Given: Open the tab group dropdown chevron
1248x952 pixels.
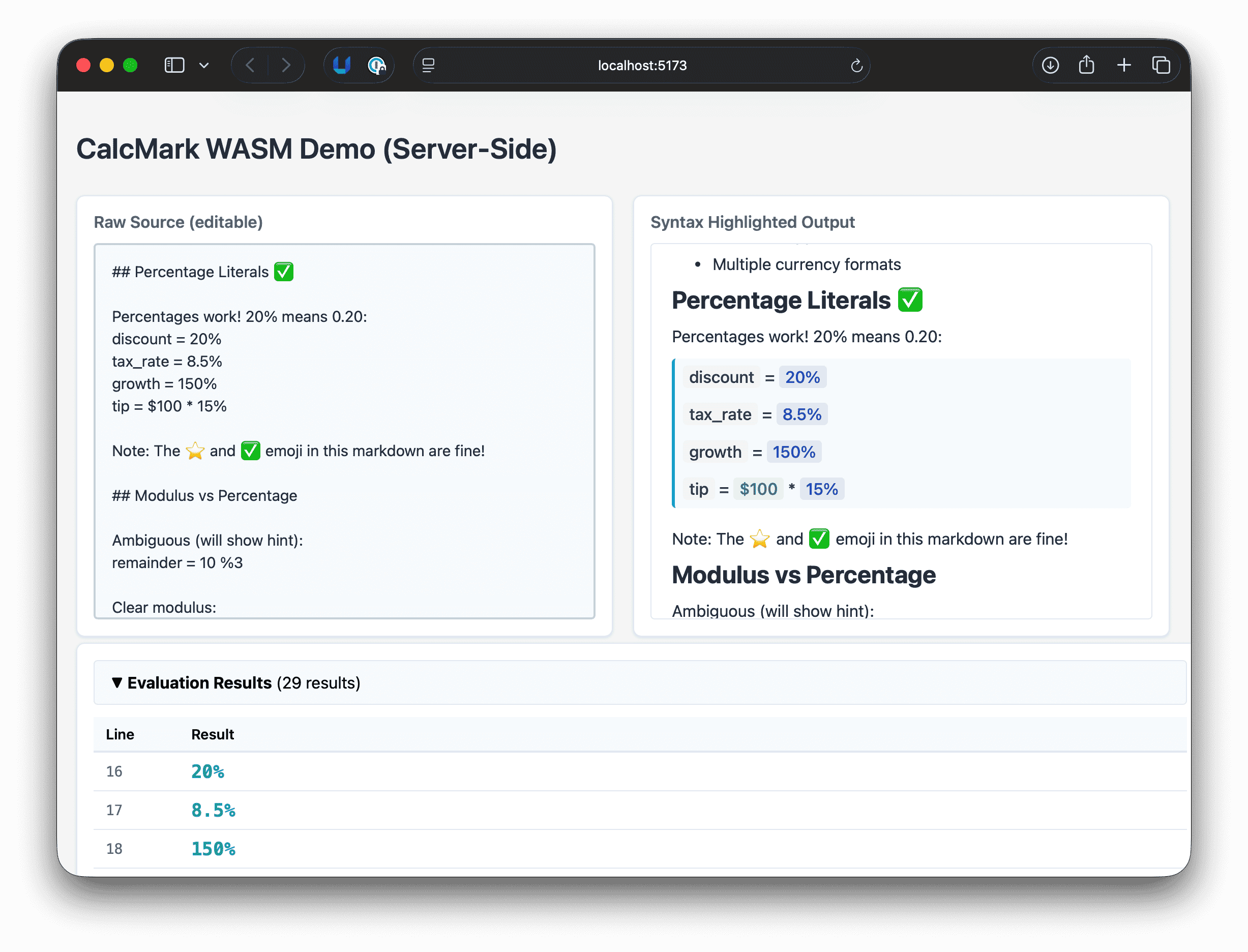Looking at the screenshot, I should [204, 65].
